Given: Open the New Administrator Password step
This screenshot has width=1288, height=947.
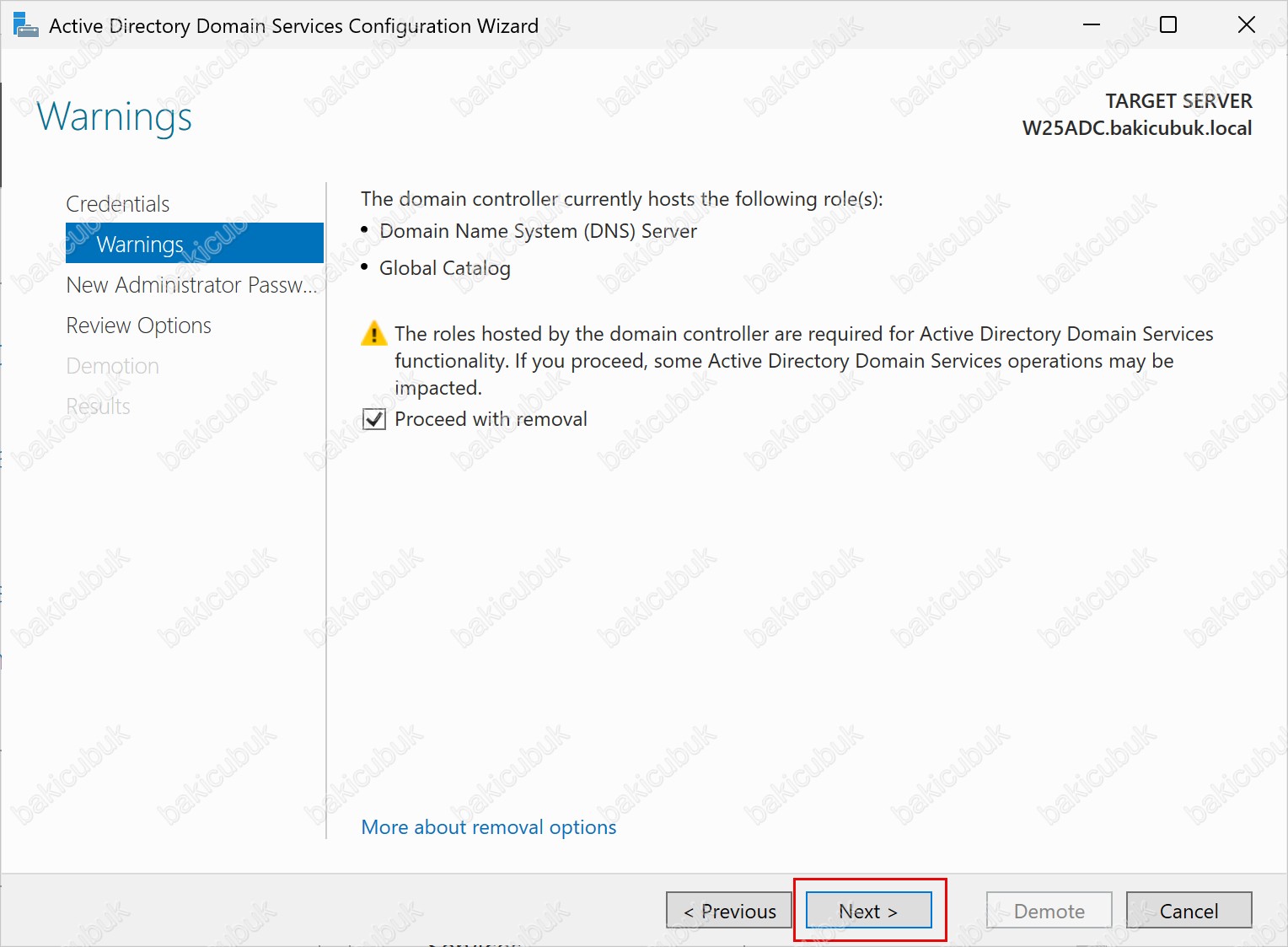Looking at the screenshot, I should pyautogui.click(x=191, y=285).
